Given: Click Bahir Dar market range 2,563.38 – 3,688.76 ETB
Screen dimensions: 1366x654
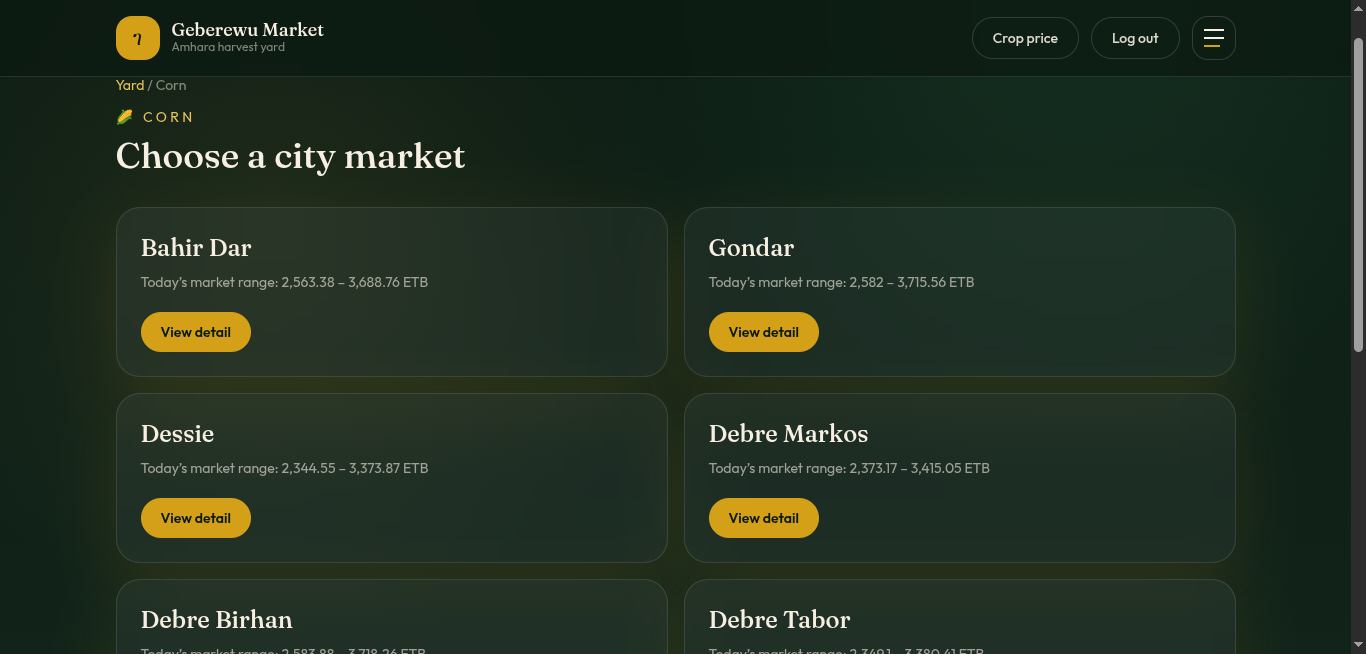Looking at the screenshot, I should (x=285, y=282).
